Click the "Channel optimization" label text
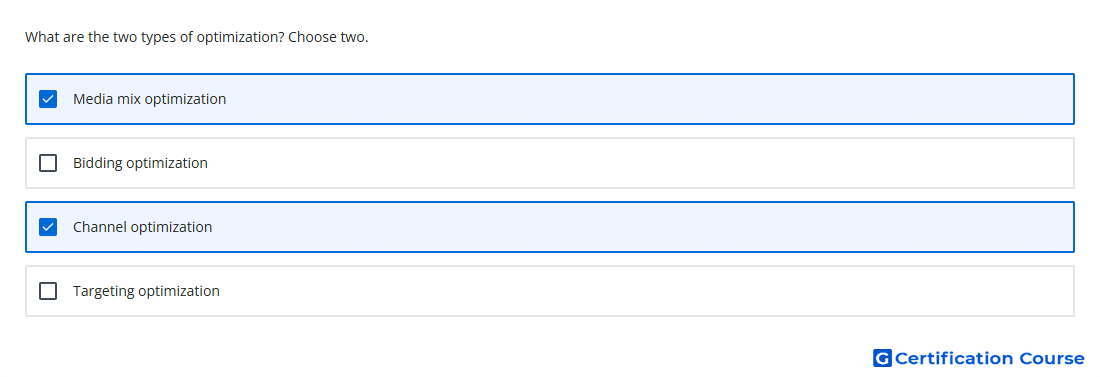This screenshot has width=1100, height=377. [x=142, y=227]
